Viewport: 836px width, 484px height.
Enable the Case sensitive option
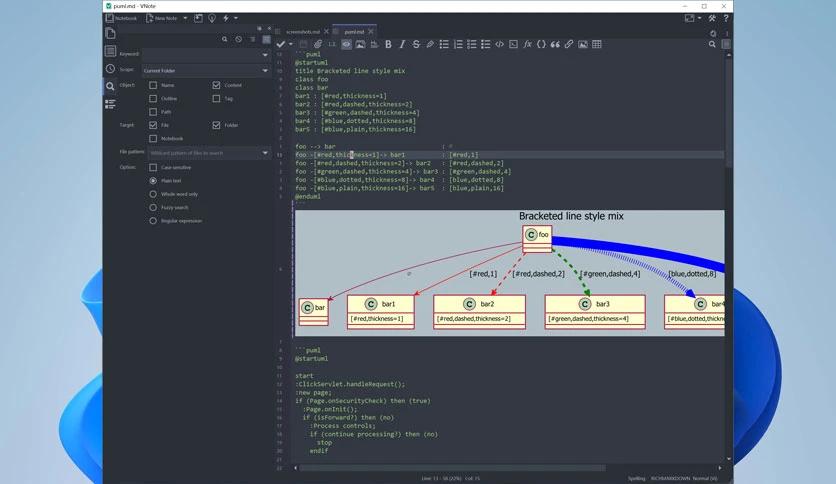[153, 167]
